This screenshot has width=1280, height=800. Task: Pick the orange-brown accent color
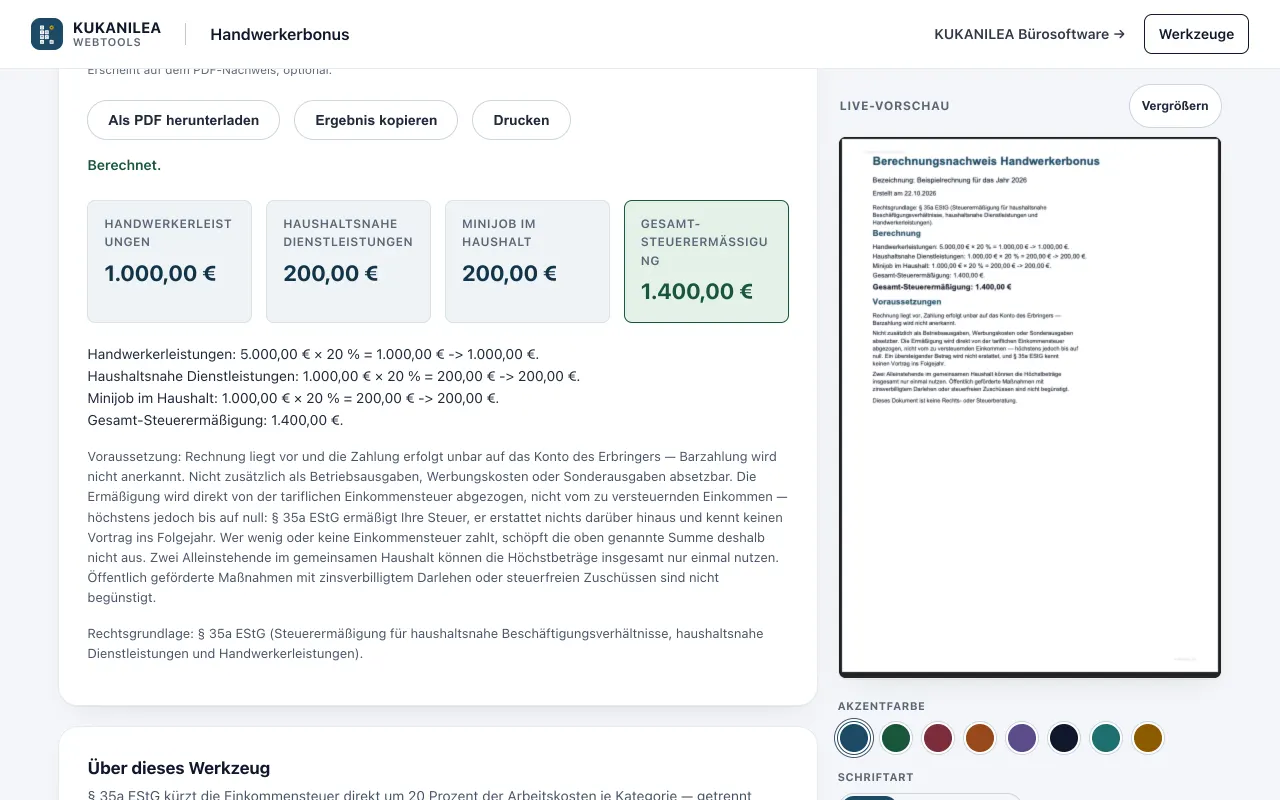point(980,738)
